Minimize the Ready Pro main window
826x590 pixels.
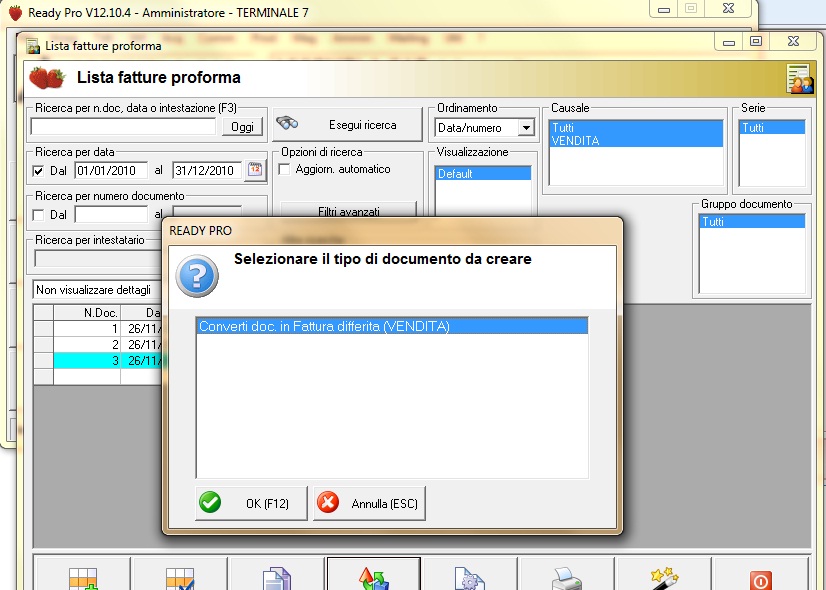click(664, 8)
